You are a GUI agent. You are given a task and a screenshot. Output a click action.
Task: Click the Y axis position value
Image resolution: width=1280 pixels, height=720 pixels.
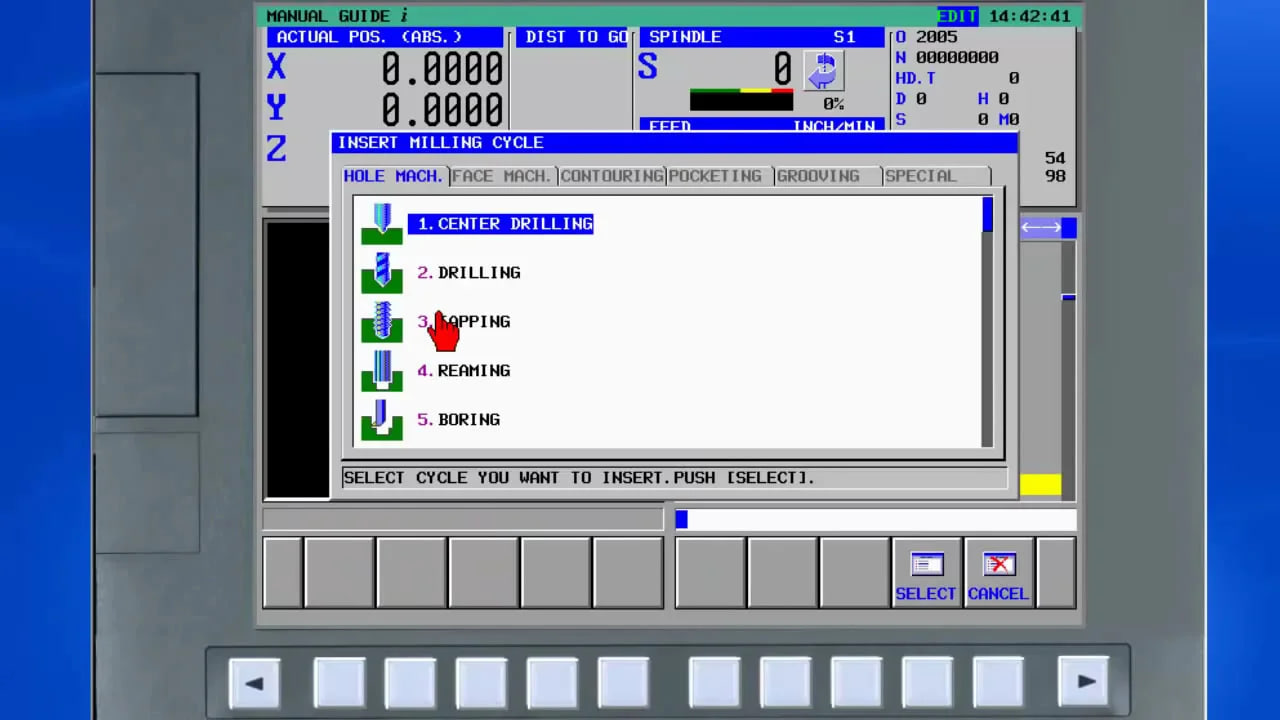[442, 109]
